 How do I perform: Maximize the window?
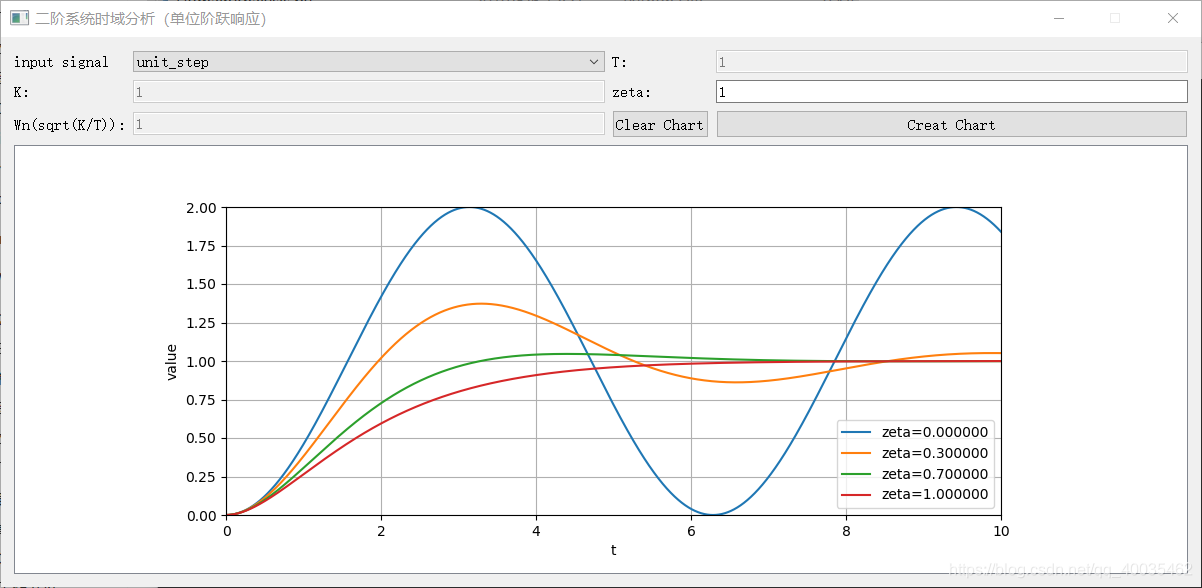pyautogui.click(x=1115, y=18)
